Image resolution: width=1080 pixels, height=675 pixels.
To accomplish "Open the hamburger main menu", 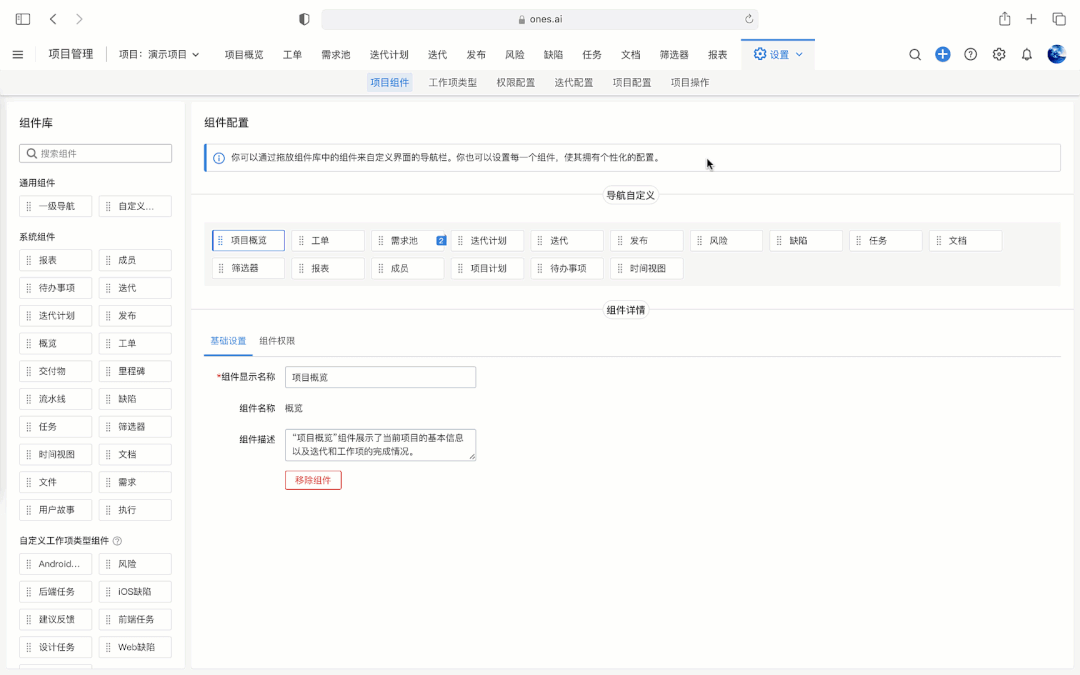I will click(18, 55).
